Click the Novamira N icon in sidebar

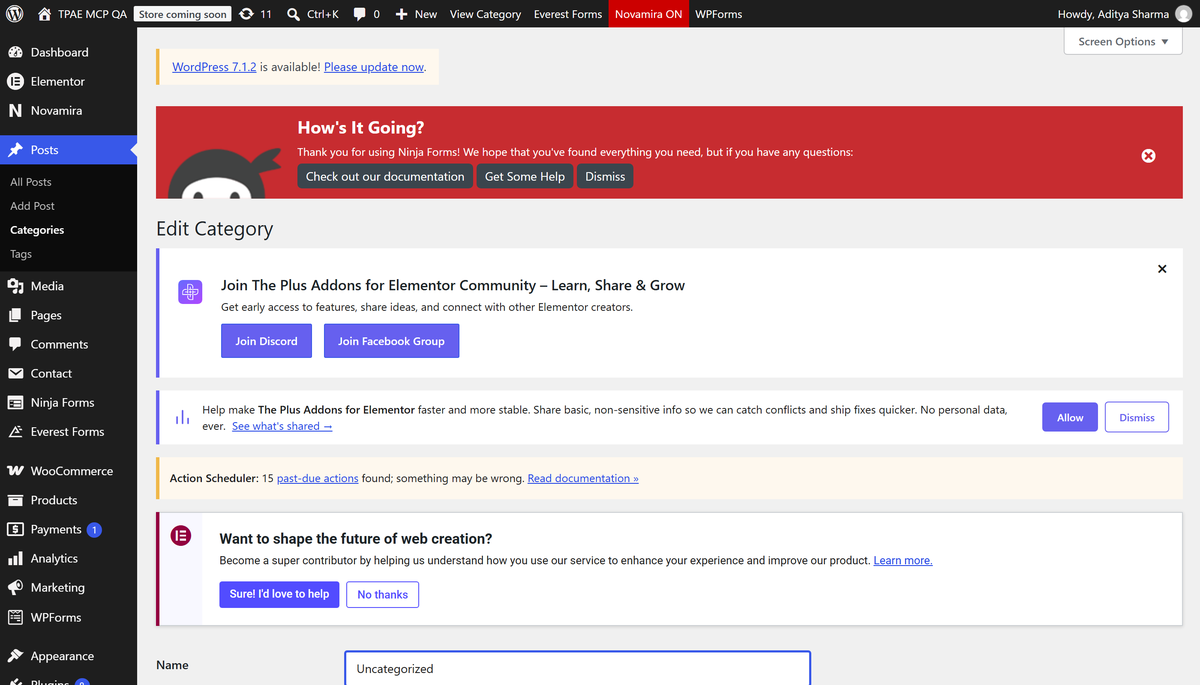(x=15, y=111)
